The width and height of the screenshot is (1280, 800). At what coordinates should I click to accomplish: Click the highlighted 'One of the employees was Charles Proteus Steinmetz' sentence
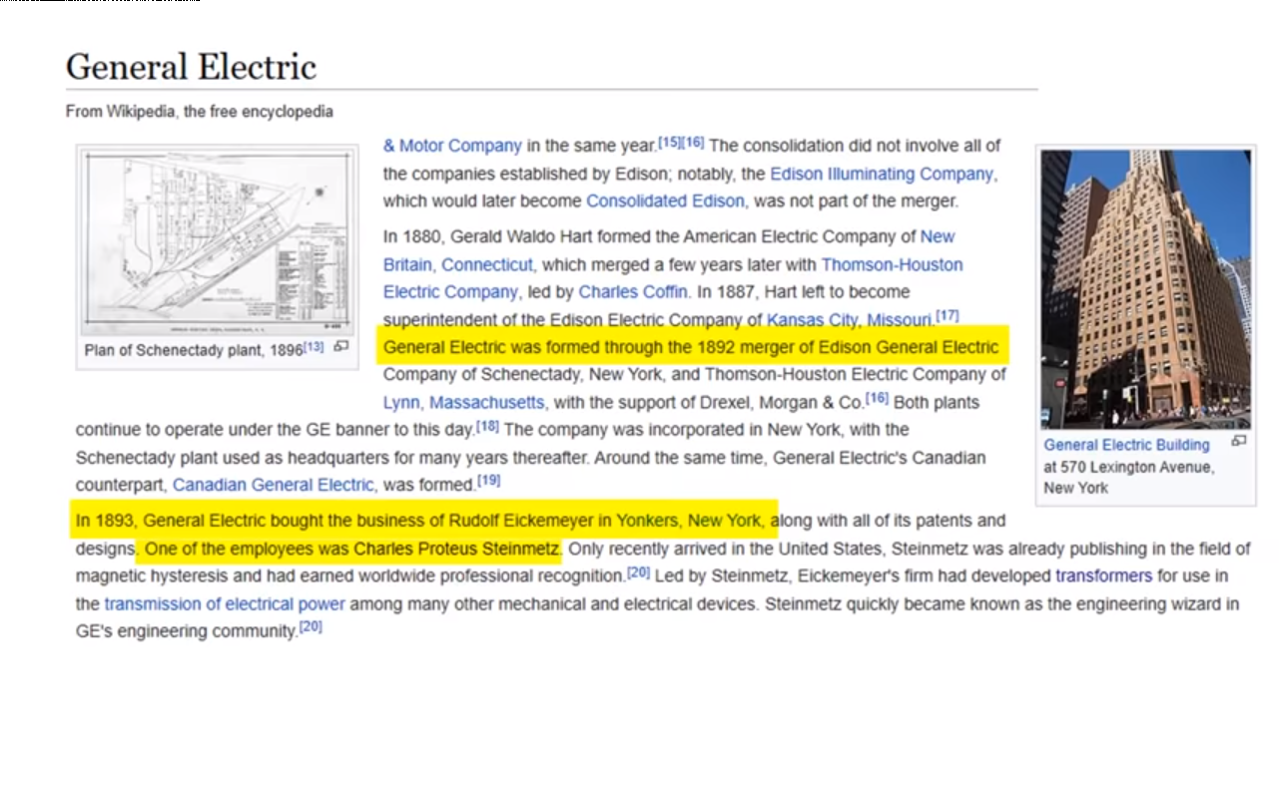pos(352,549)
